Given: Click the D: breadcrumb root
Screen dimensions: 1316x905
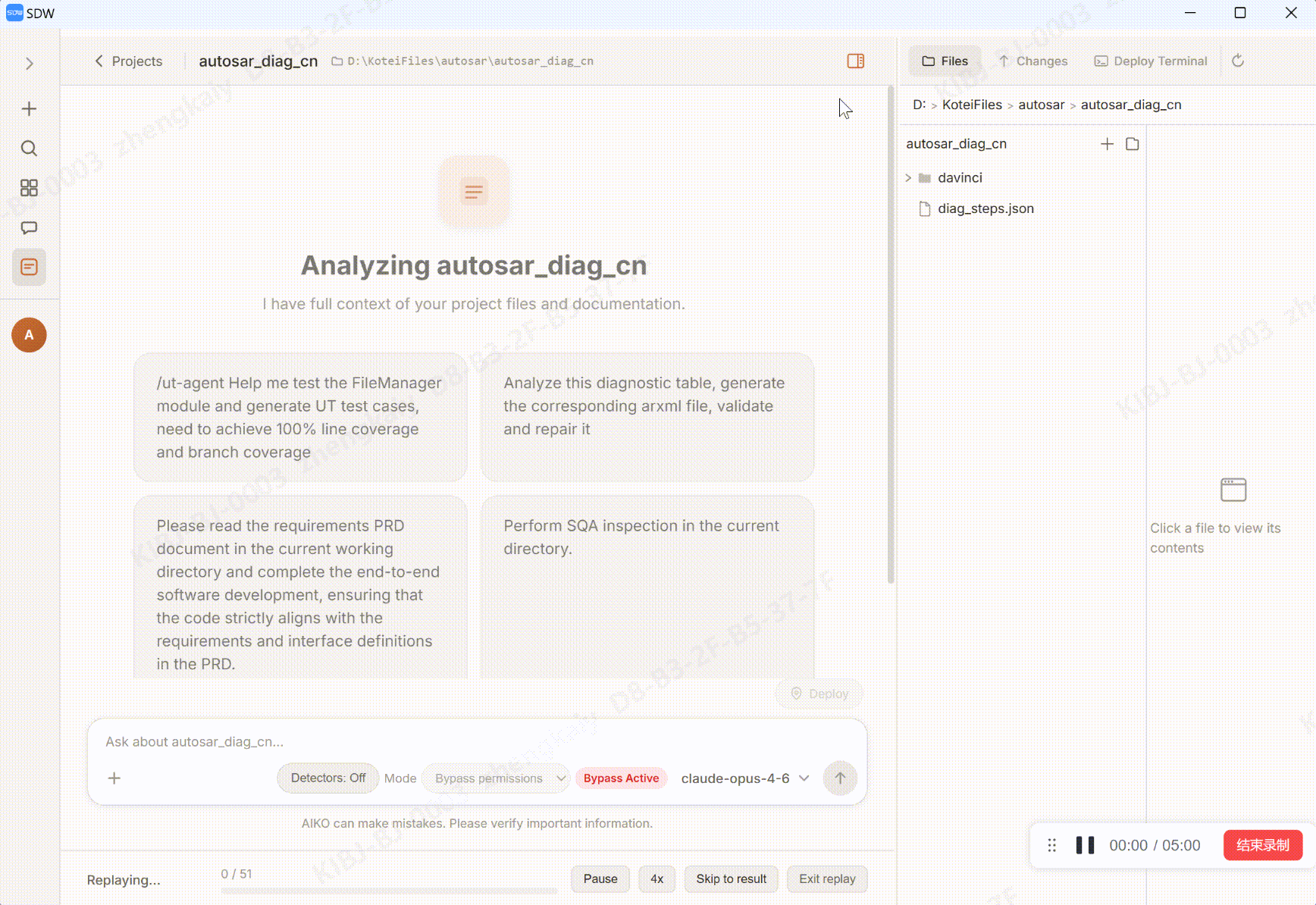Looking at the screenshot, I should [x=919, y=105].
